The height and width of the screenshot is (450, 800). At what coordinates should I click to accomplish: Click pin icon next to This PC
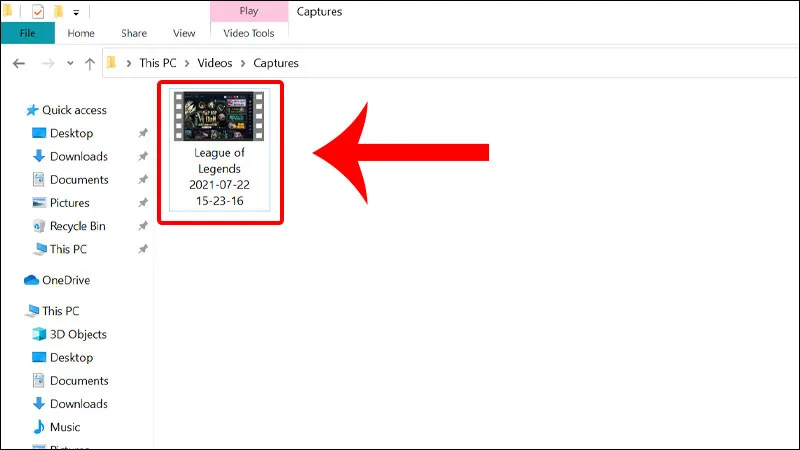(143, 249)
